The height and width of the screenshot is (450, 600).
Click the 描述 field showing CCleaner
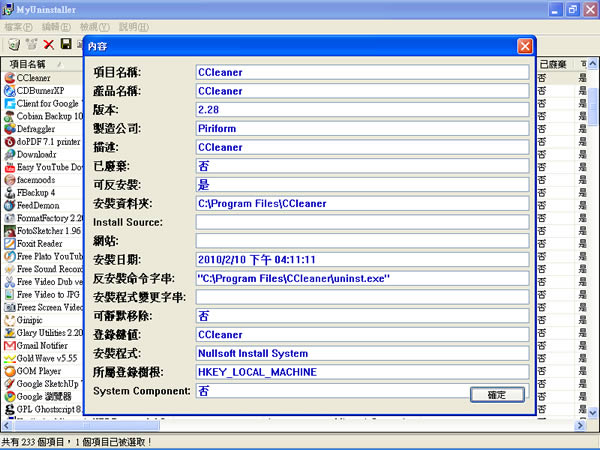[x=362, y=147]
